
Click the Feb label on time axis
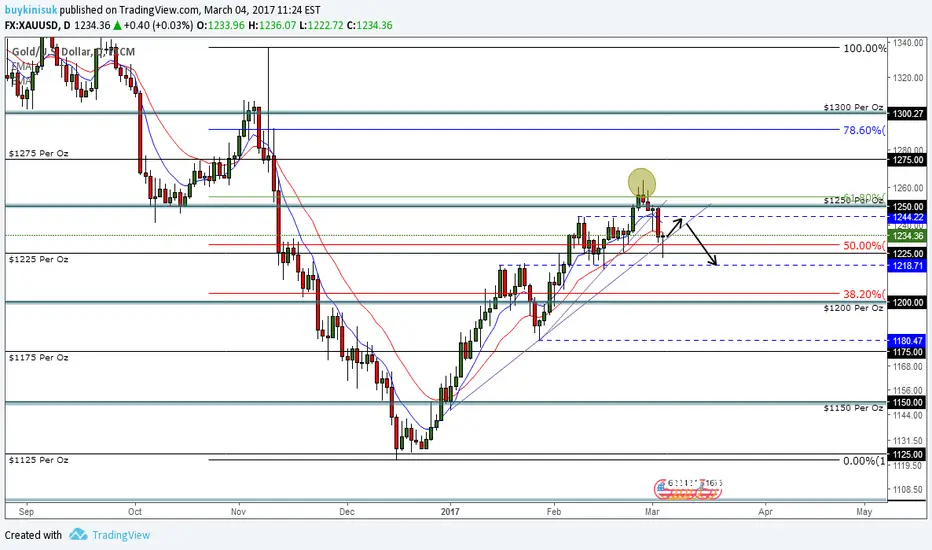pos(554,511)
